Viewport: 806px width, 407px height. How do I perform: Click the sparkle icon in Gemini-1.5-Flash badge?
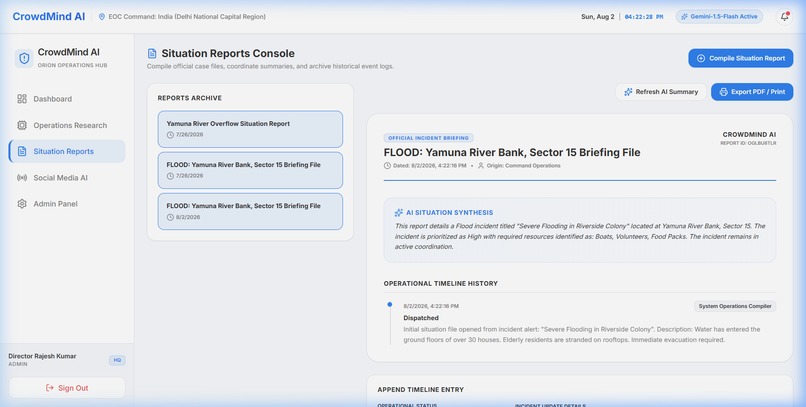[x=684, y=16]
